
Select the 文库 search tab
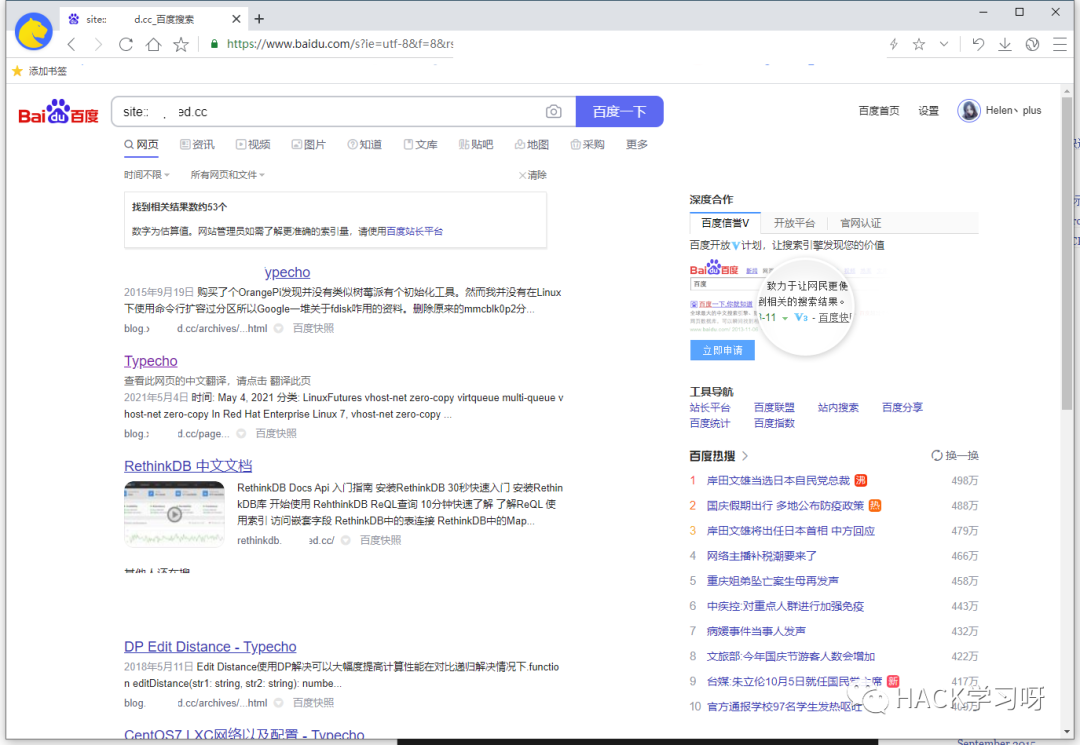point(420,145)
